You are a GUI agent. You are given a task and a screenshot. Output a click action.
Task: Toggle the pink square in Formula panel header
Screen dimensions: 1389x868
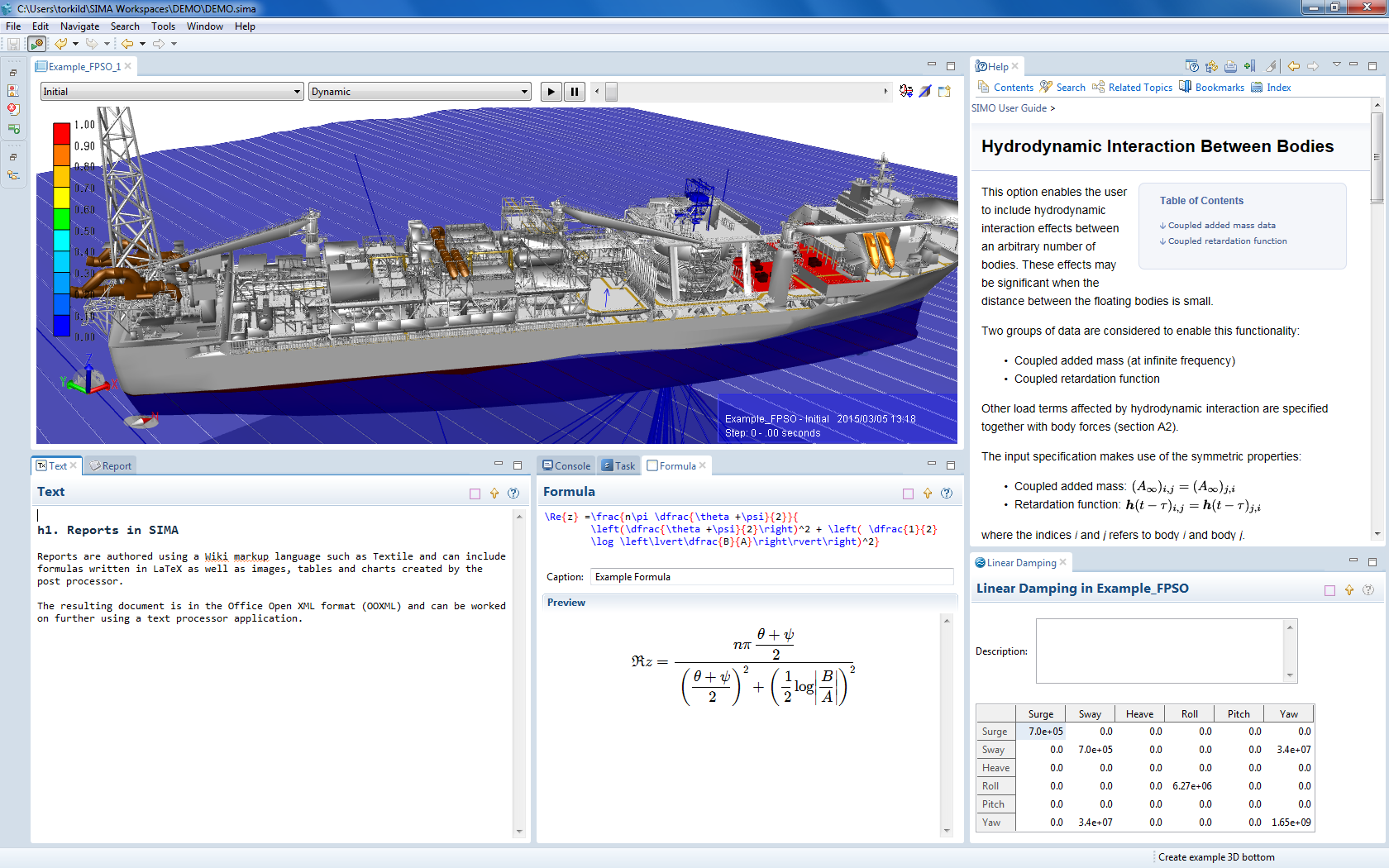click(x=908, y=494)
